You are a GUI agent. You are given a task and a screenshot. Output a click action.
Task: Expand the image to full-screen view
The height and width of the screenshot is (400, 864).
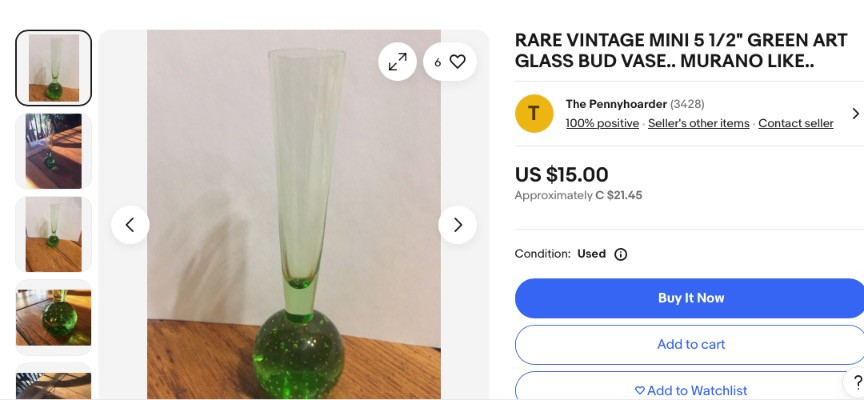point(397,62)
